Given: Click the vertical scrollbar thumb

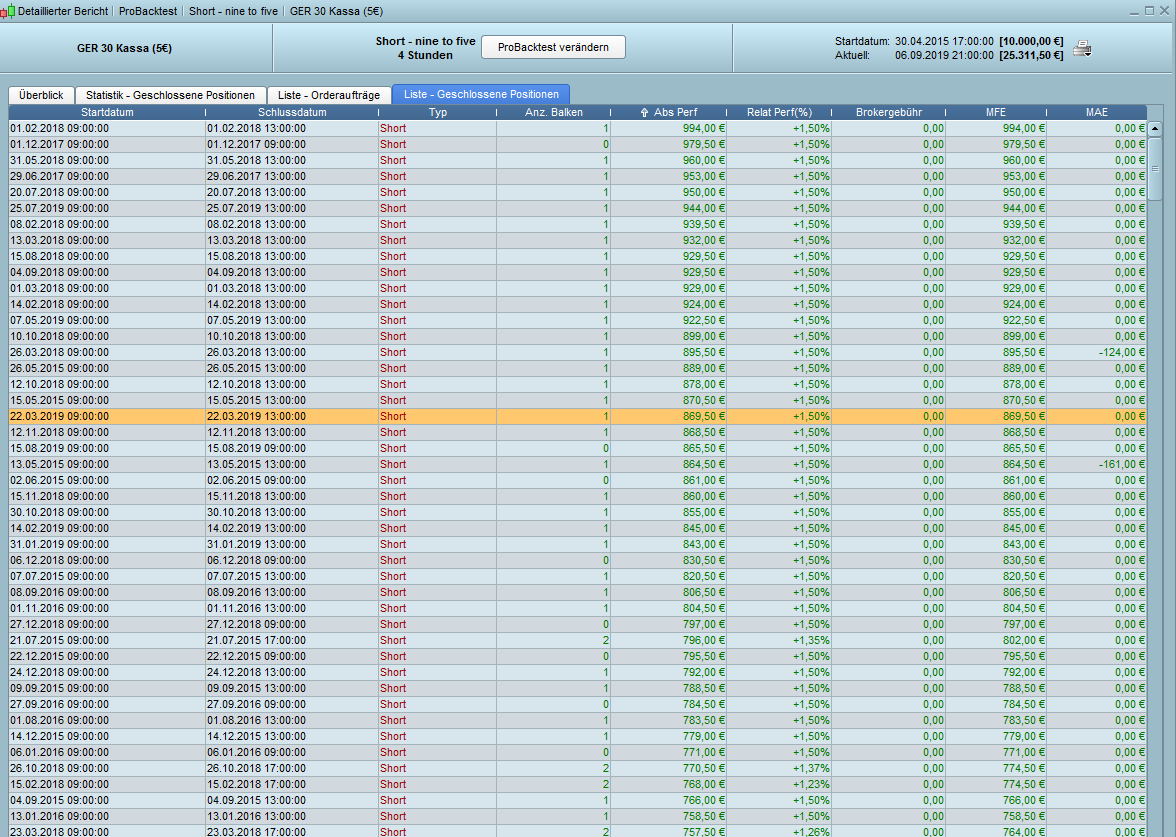Looking at the screenshot, I should (1155, 168).
